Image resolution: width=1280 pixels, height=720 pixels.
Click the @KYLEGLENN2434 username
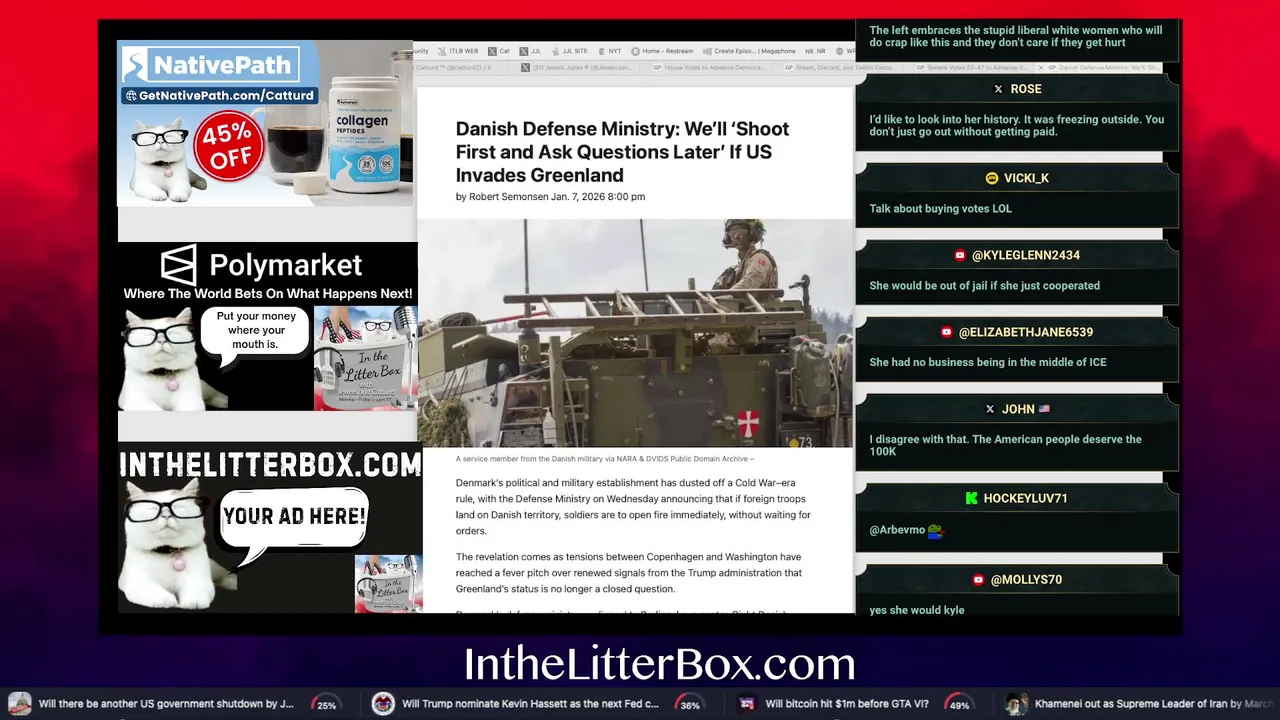1026,255
